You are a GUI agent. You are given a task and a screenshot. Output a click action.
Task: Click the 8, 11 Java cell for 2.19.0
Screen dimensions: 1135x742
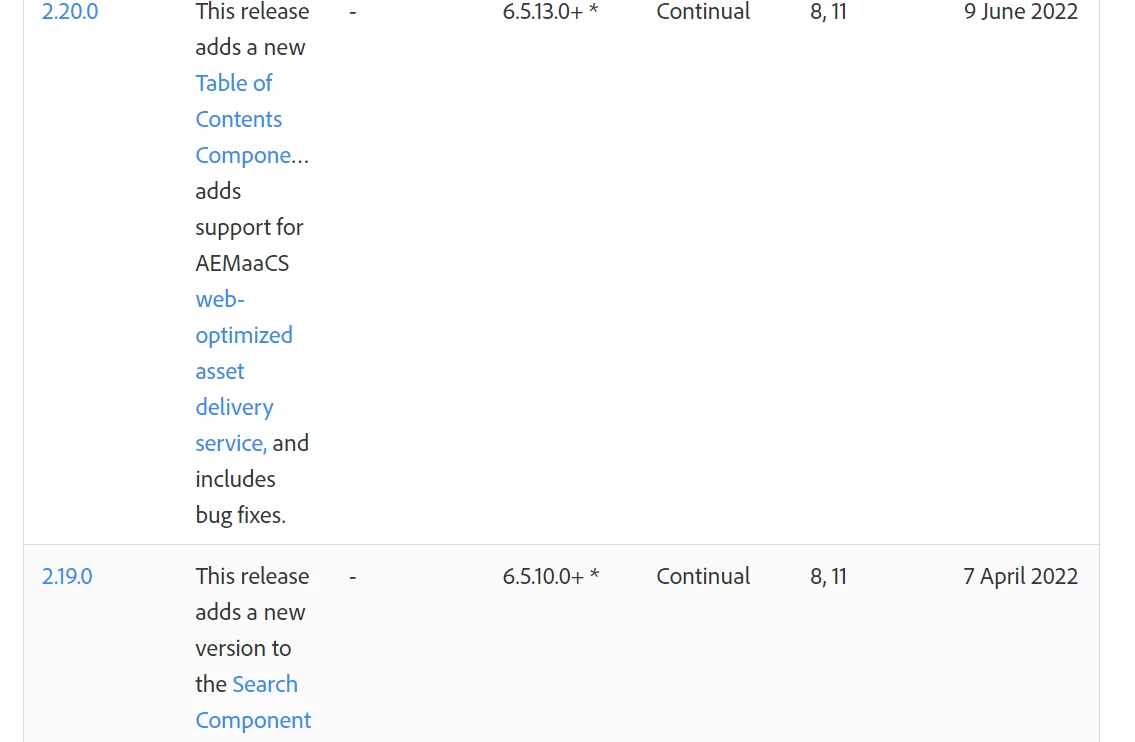click(828, 576)
